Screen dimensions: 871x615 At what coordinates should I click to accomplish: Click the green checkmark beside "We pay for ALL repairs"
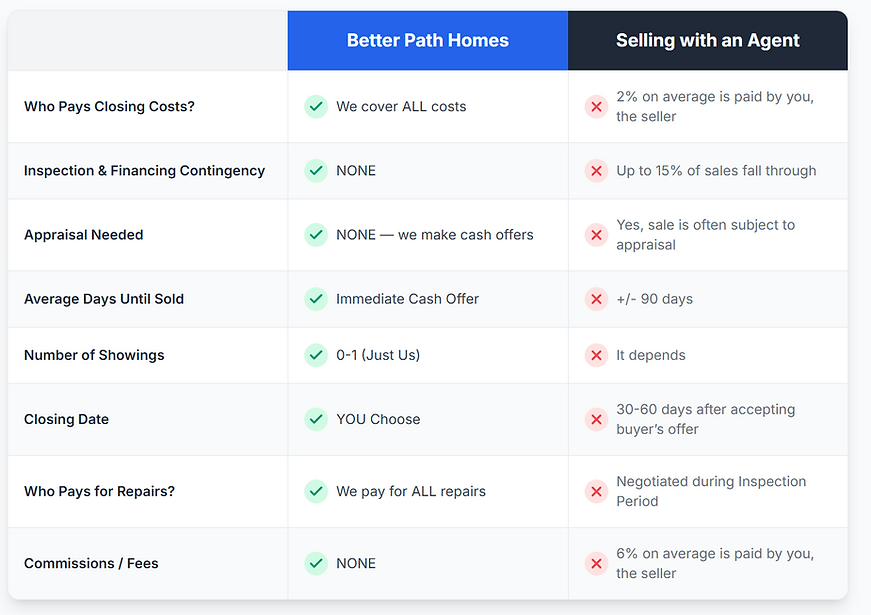click(x=316, y=491)
